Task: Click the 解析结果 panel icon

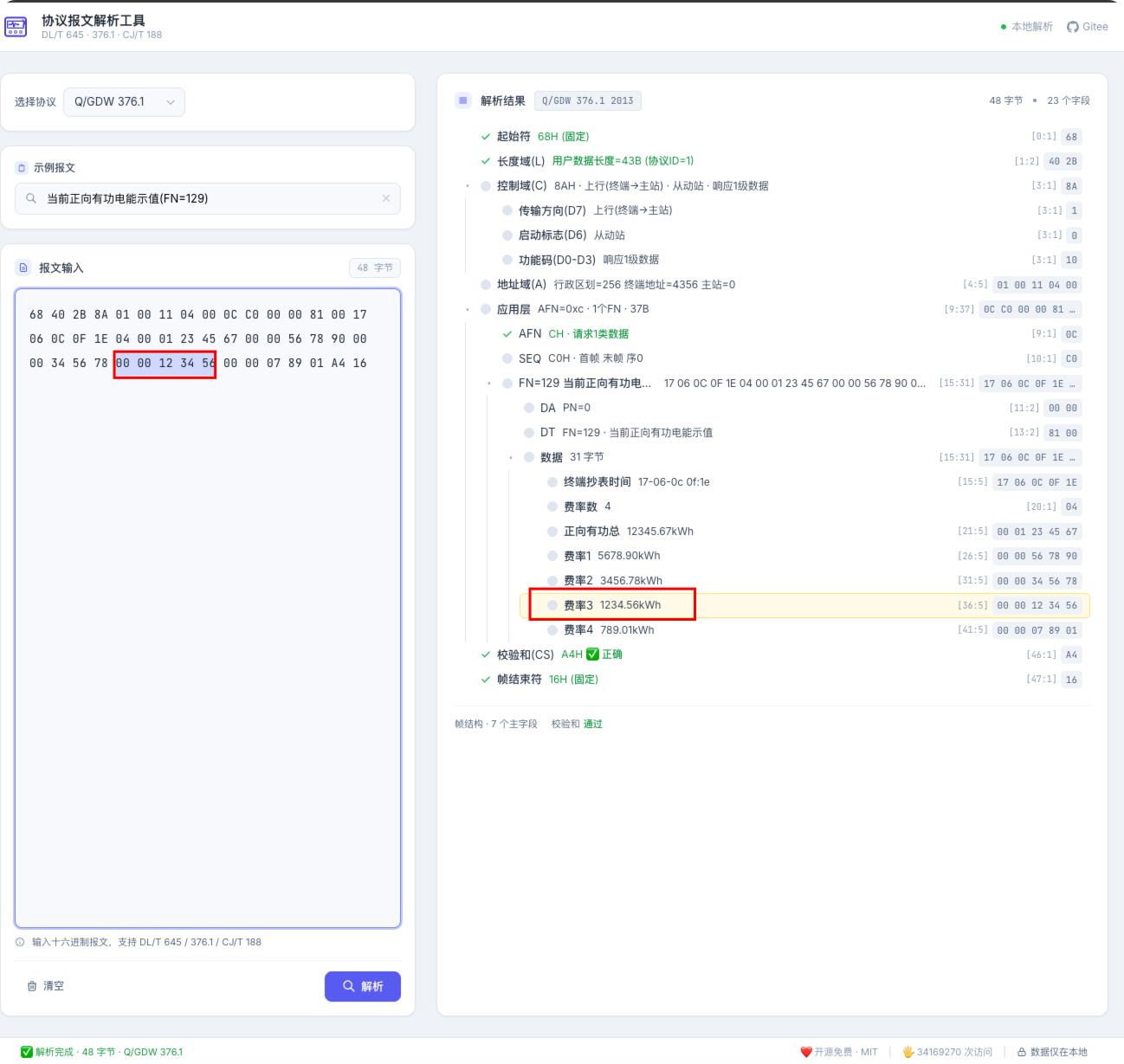Action: tap(463, 100)
